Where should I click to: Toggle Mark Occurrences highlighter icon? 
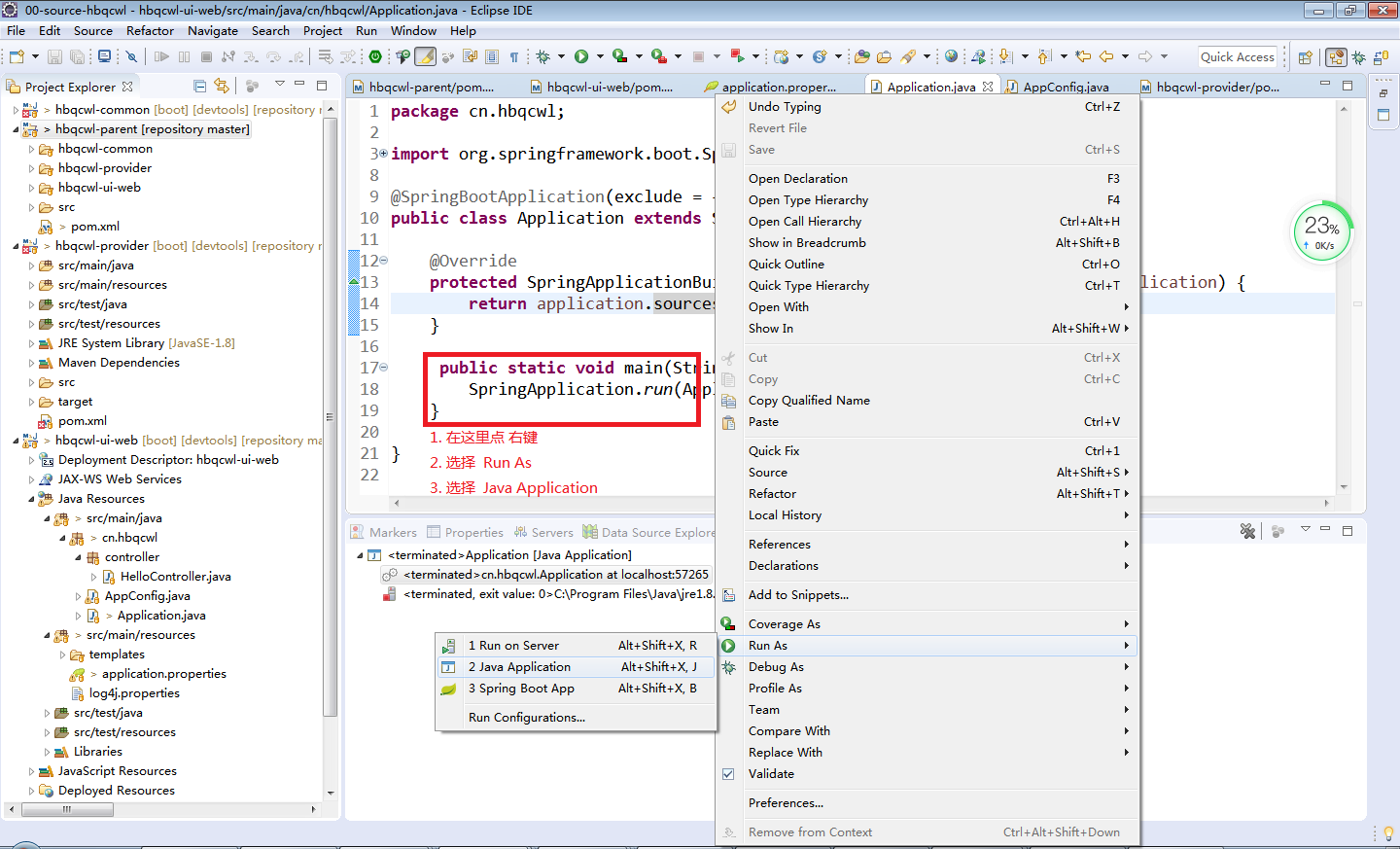(426, 56)
